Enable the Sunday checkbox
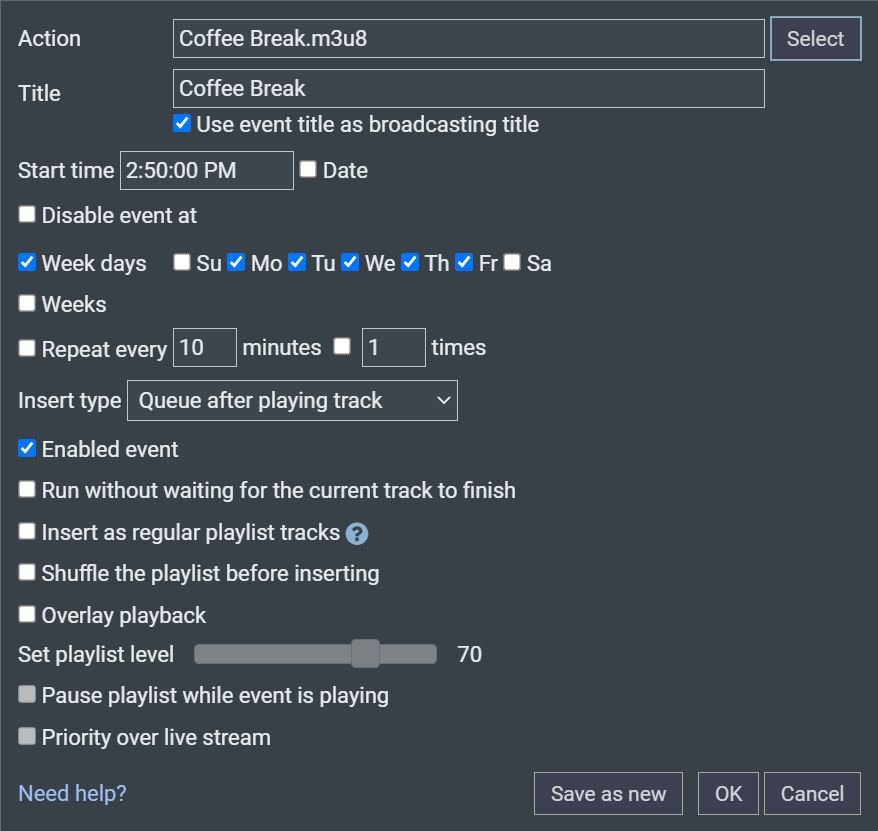The image size is (878, 831). coord(181,262)
